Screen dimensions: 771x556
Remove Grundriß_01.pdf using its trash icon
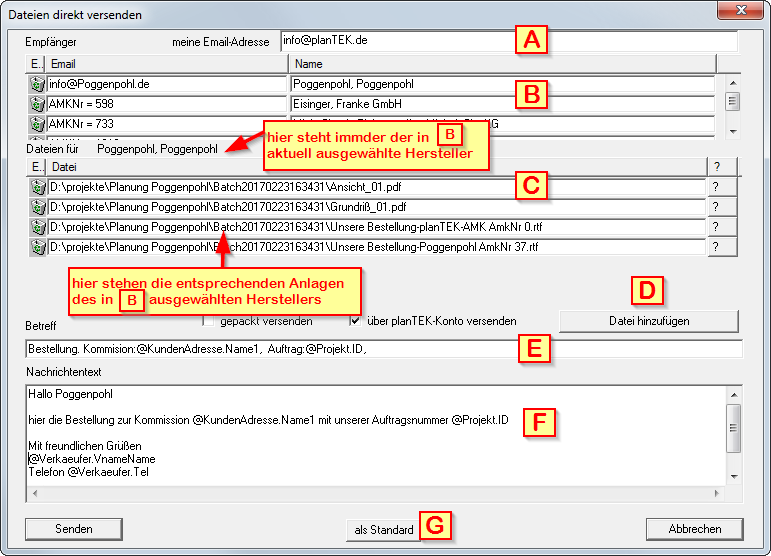coord(38,207)
